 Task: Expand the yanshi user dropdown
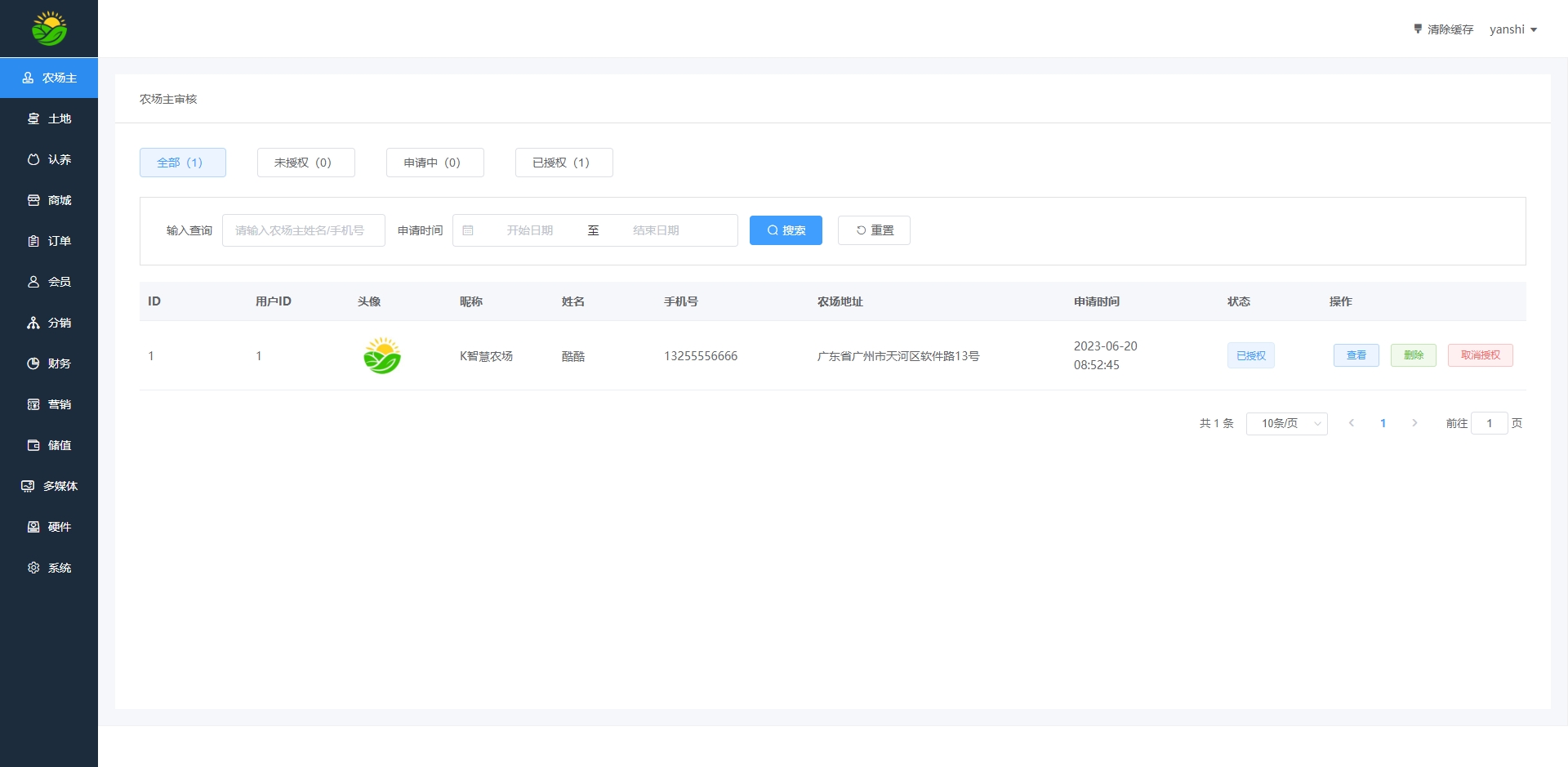[1512, 29]
